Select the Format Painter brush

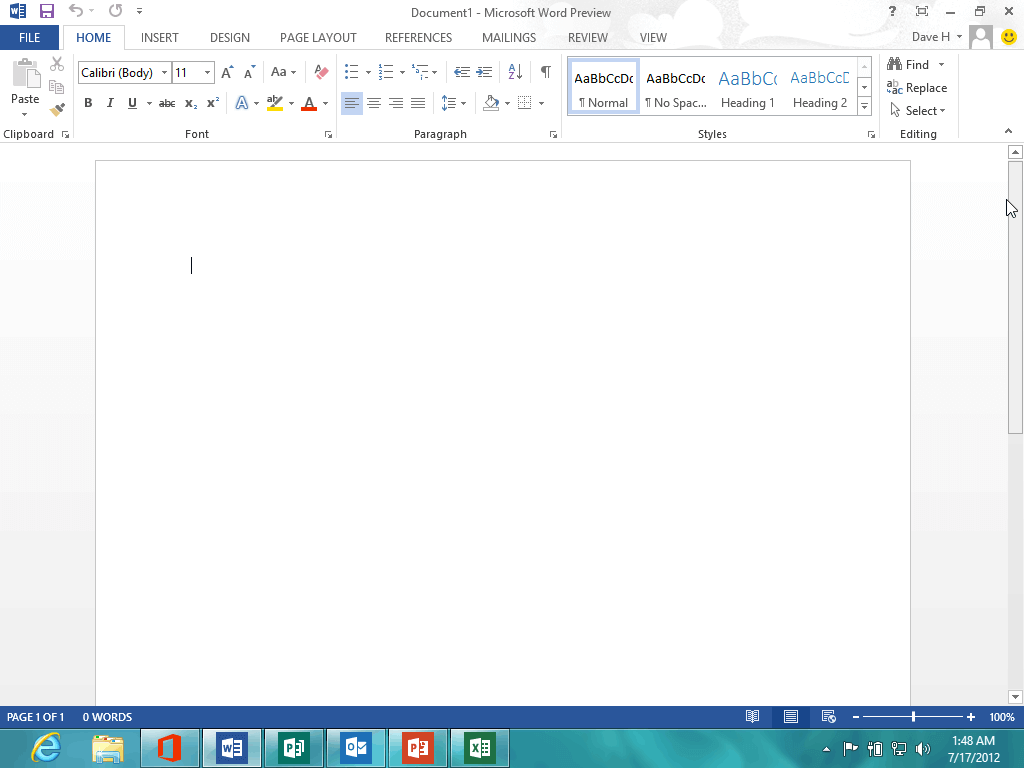57,109
